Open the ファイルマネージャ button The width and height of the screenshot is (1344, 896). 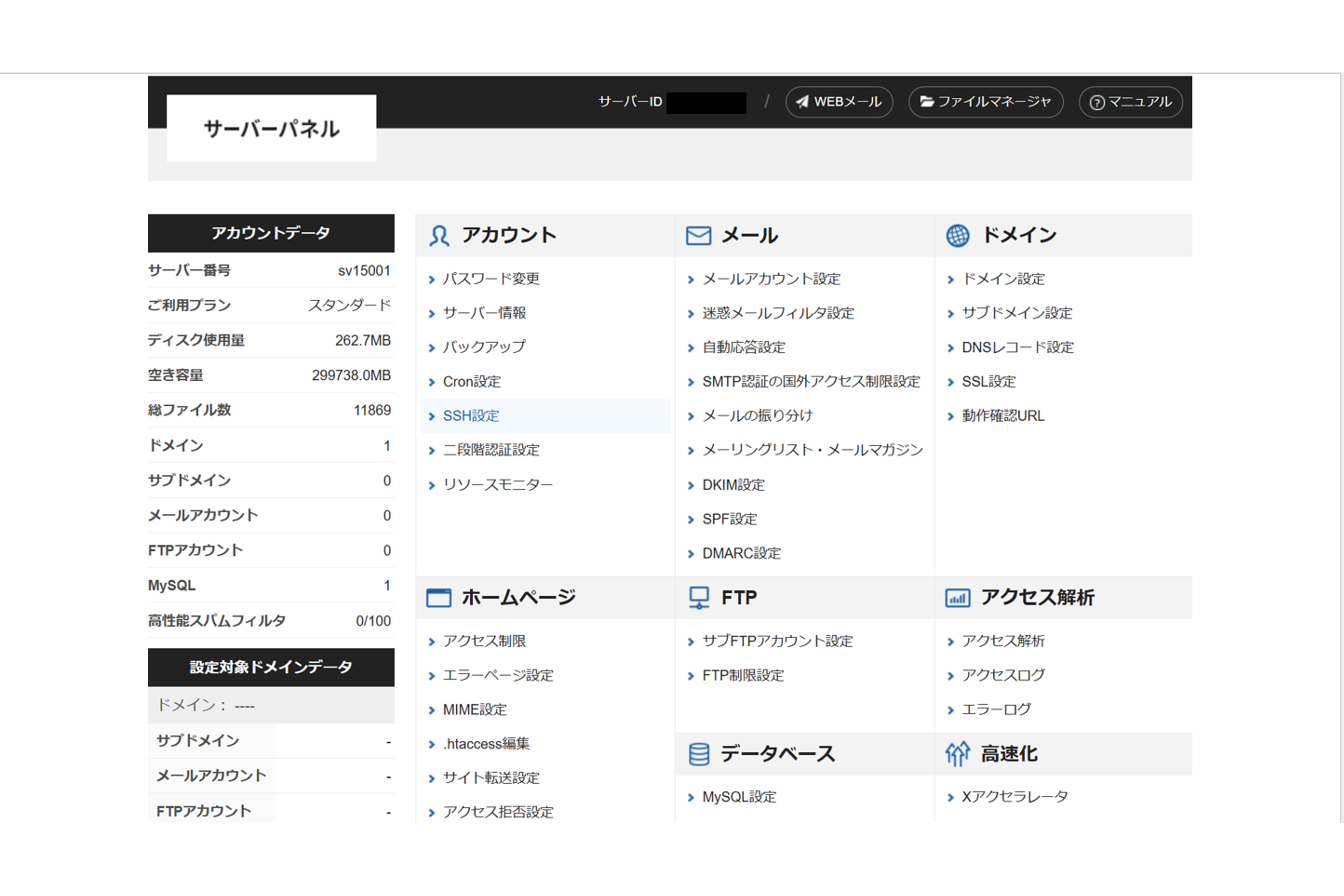point(985,101)
